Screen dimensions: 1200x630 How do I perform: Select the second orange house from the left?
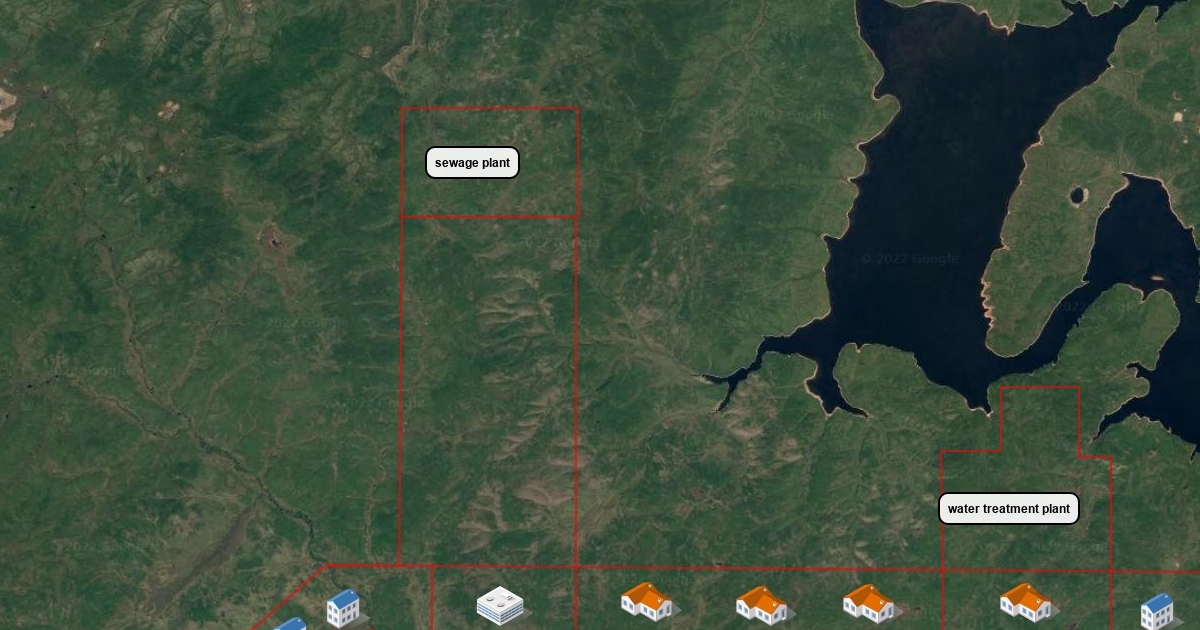[762, 604]
